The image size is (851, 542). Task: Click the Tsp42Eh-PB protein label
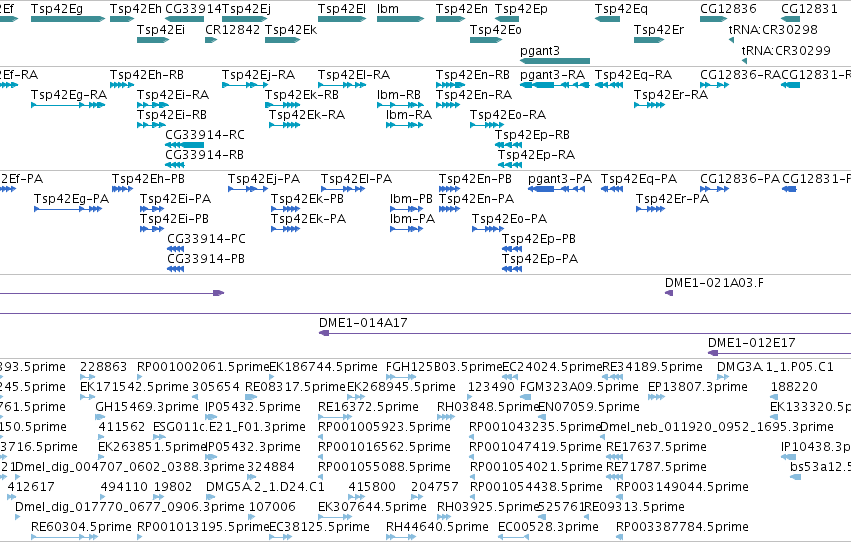(148, 179)
